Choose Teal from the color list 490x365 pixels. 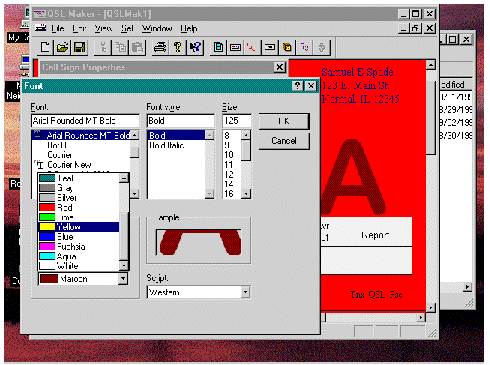click(x=79, y=178)
